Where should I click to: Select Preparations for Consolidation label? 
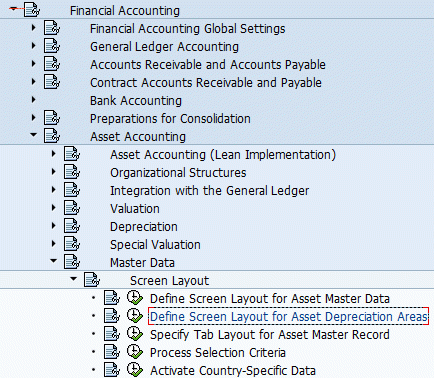click(170, 119)
